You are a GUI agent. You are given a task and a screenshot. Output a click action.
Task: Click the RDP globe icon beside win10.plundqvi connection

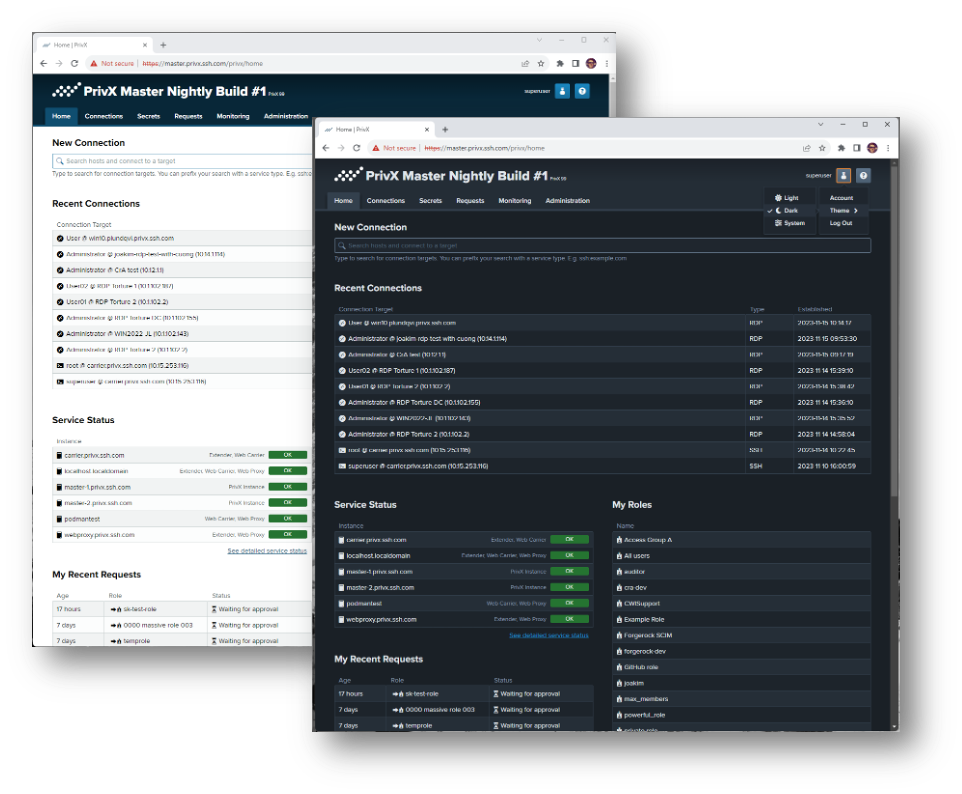[x=344, y=323]
